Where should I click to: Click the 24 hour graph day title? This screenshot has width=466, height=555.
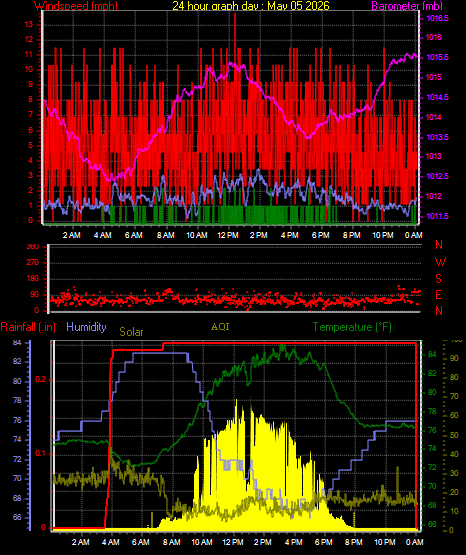[251, 6]
